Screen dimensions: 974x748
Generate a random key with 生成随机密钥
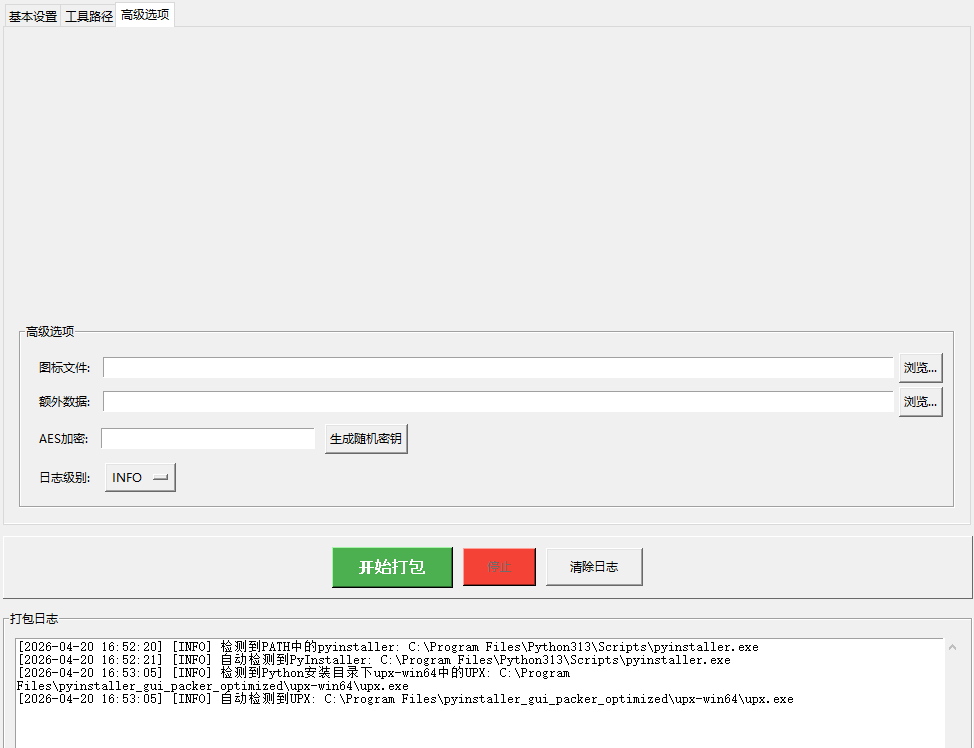point(367,439)
